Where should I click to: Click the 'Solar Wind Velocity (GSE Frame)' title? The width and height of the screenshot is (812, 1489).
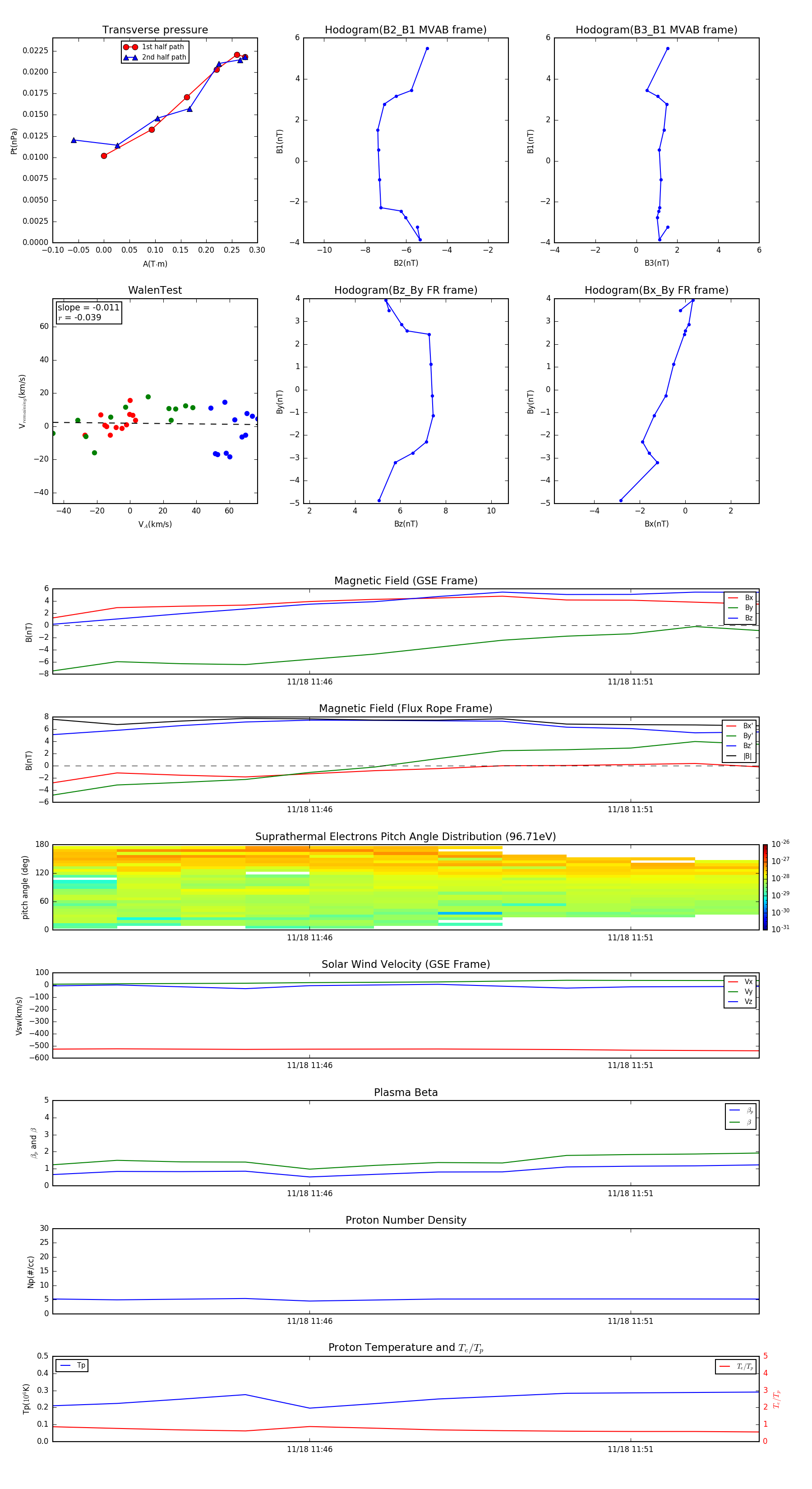[x=406, y=964]
